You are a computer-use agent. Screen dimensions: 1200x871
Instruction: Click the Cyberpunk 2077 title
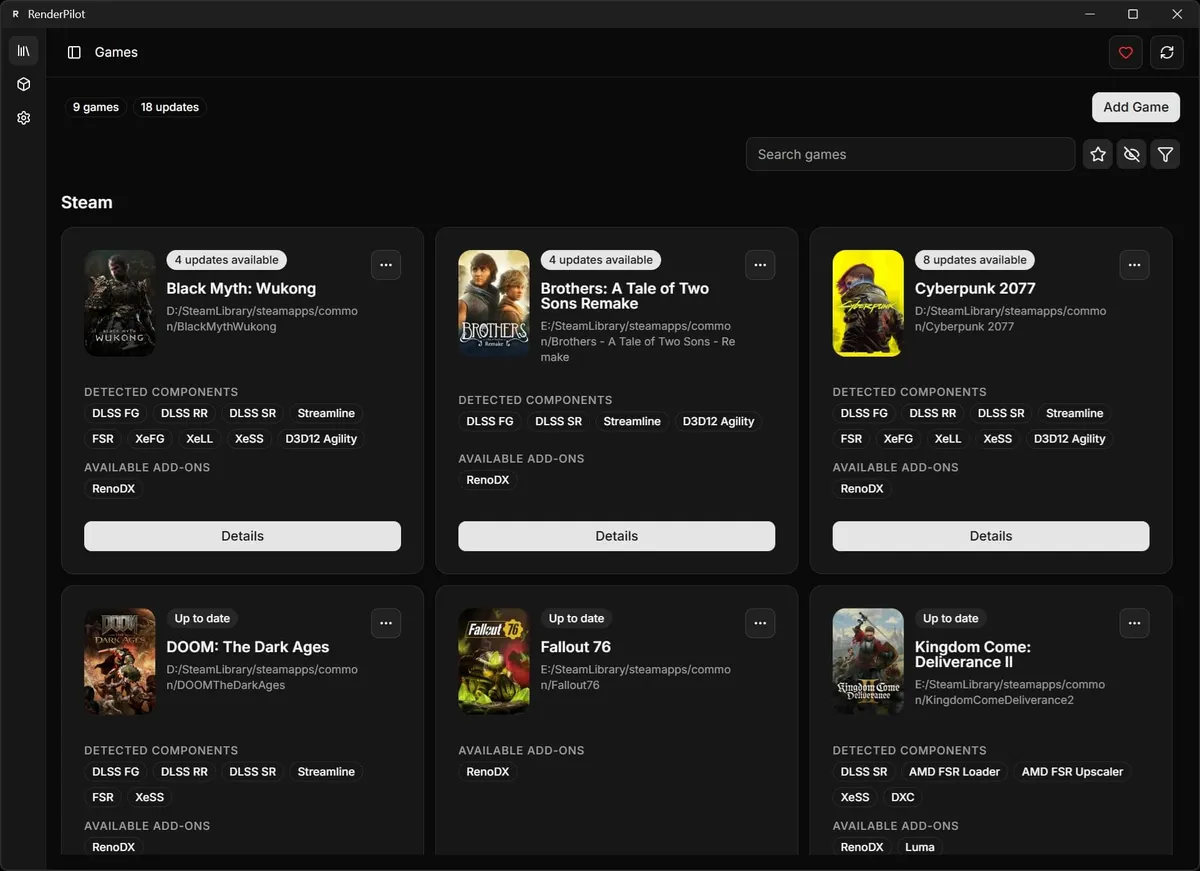(975, 289)
